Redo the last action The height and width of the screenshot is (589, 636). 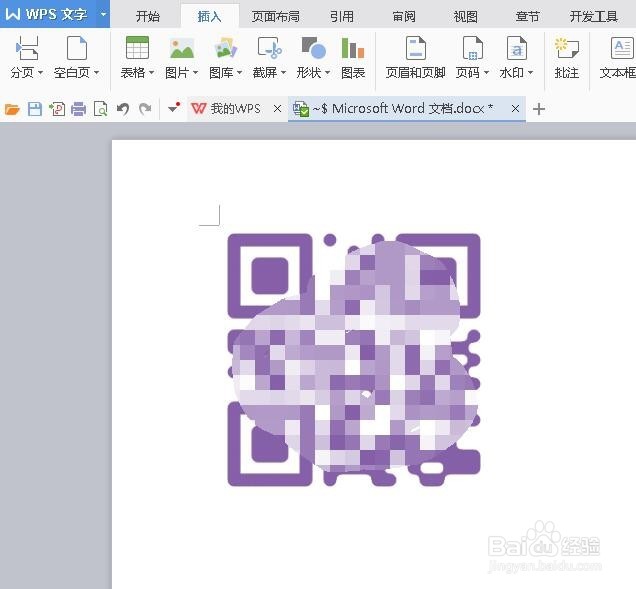click(145, 109)
